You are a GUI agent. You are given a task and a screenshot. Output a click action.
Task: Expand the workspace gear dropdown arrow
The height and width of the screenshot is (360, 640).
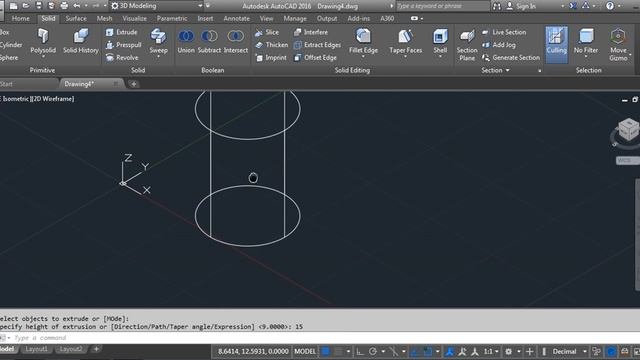click(519, 351)
